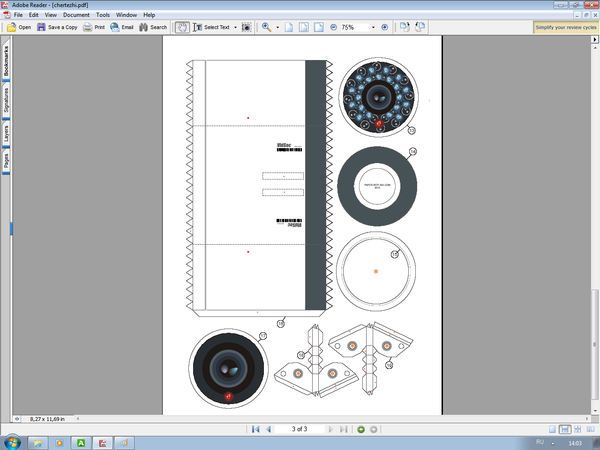The width and height of the screenshot is (600, 450).
Task: Switch to Facing pages layout
Action: (590, 429)
